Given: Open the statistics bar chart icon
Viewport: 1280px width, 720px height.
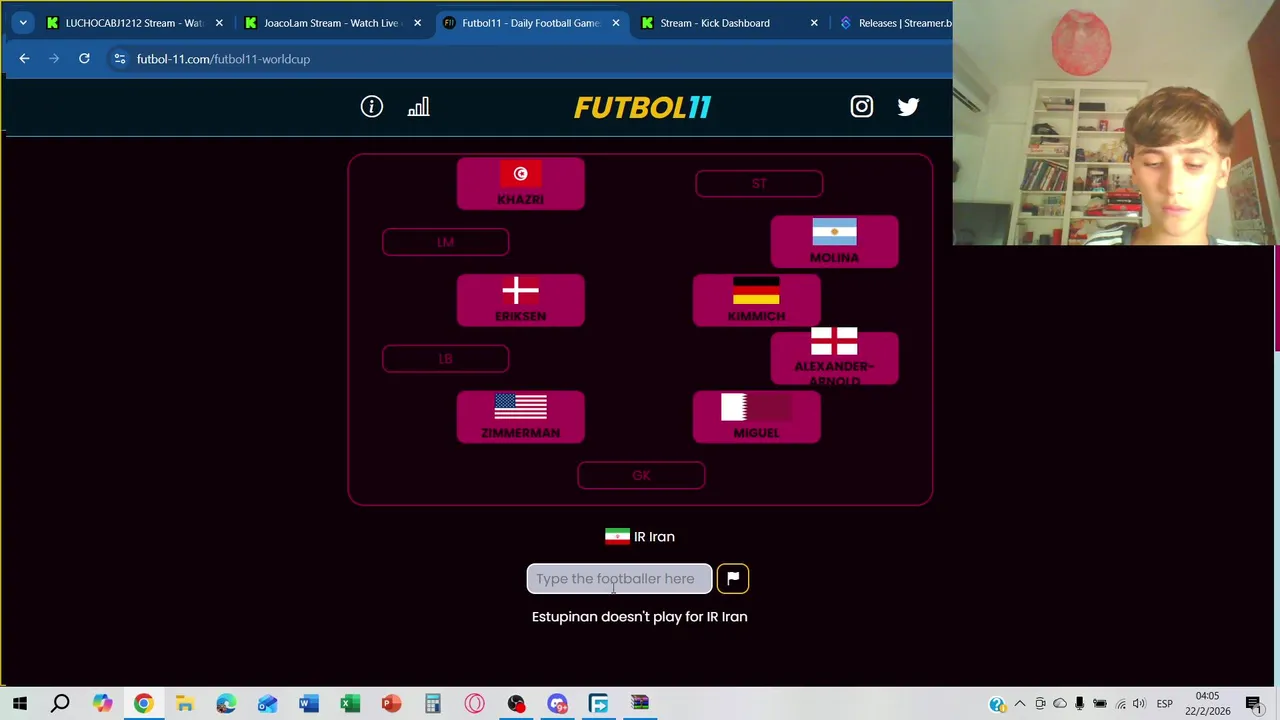Looking at the screenshot, I should [x=418, y=107].
